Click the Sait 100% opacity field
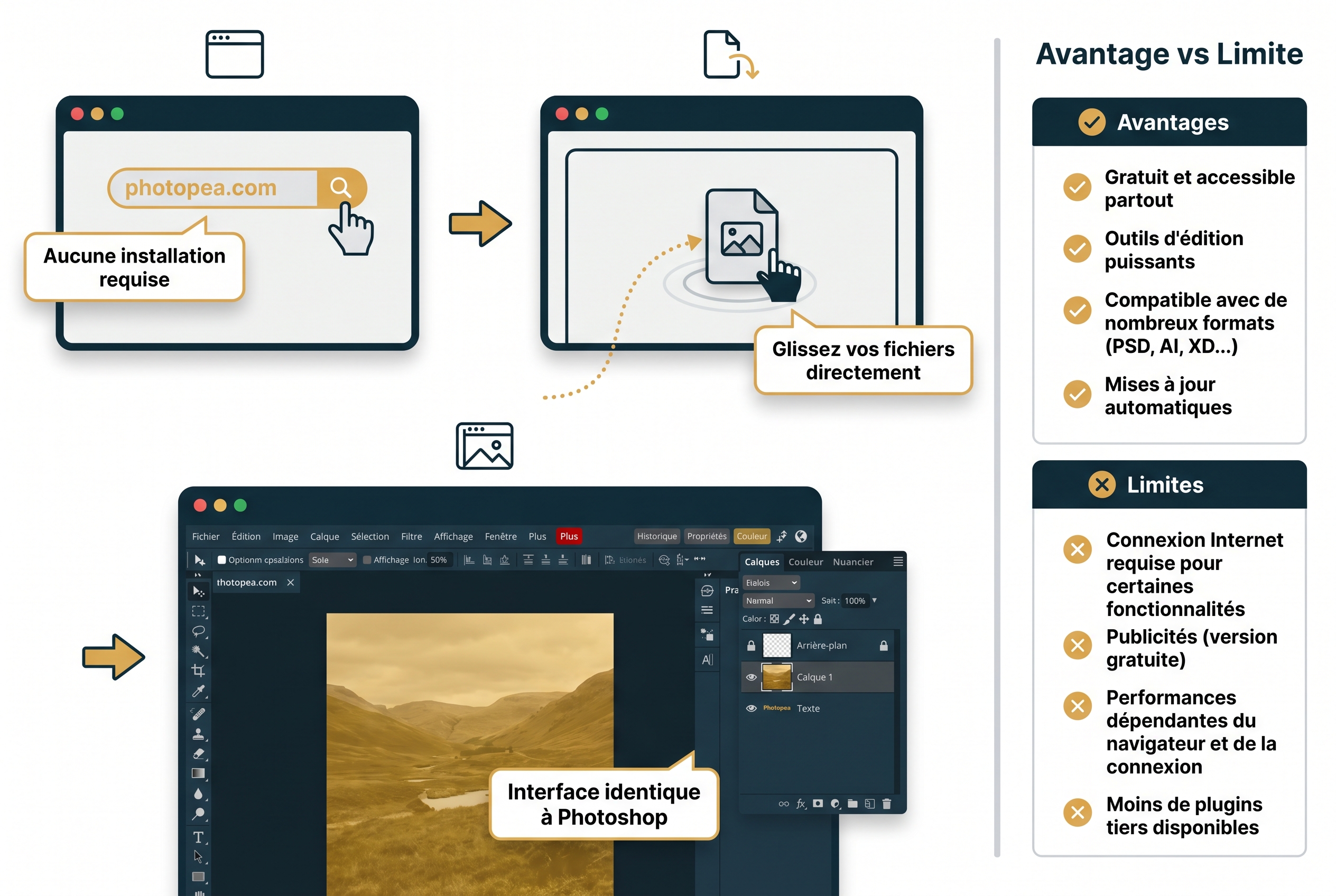 tap(855, 601)
